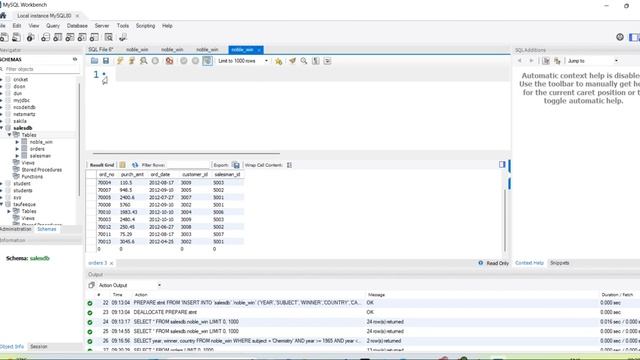Open the Database menu
Screen dimensions: 640x360
pyautogui.click(x=77, y=26)
